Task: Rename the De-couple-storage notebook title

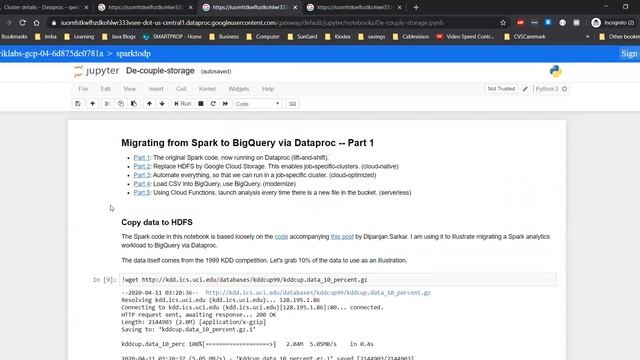Action: click(x=160, y=71)
